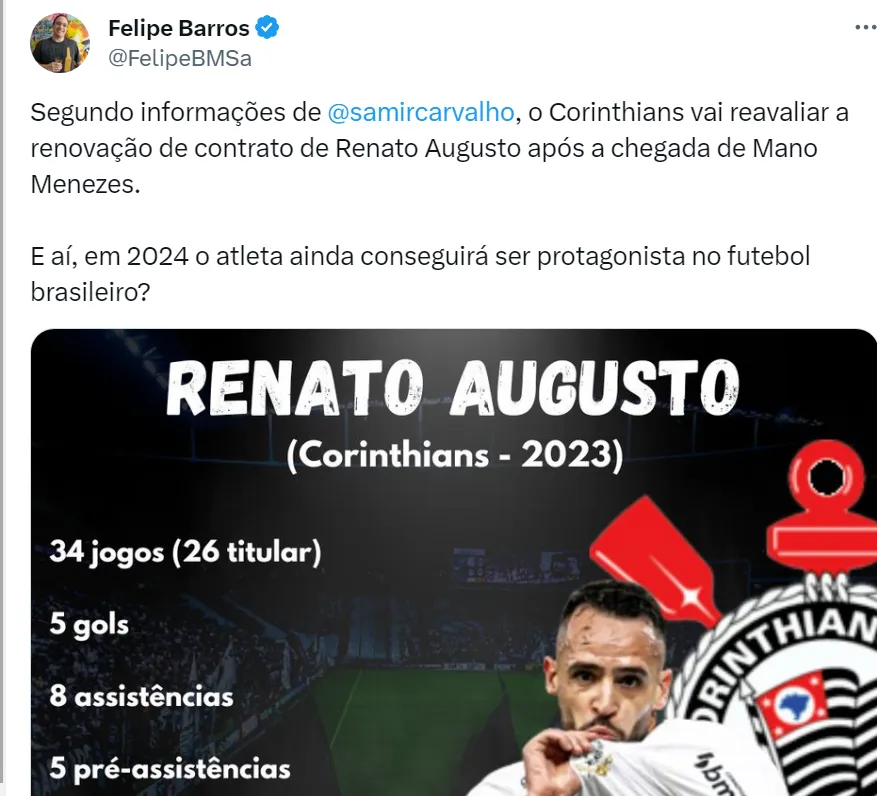
Task: Click the question about 2024 protagonista
Action: [420, 274]
